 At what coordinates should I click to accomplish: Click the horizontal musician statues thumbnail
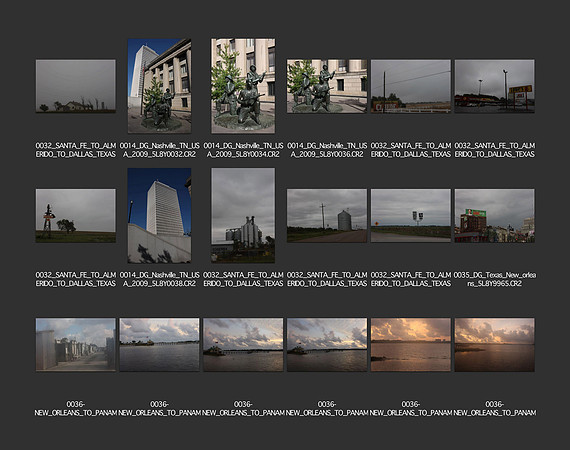[x=327, y=86]
